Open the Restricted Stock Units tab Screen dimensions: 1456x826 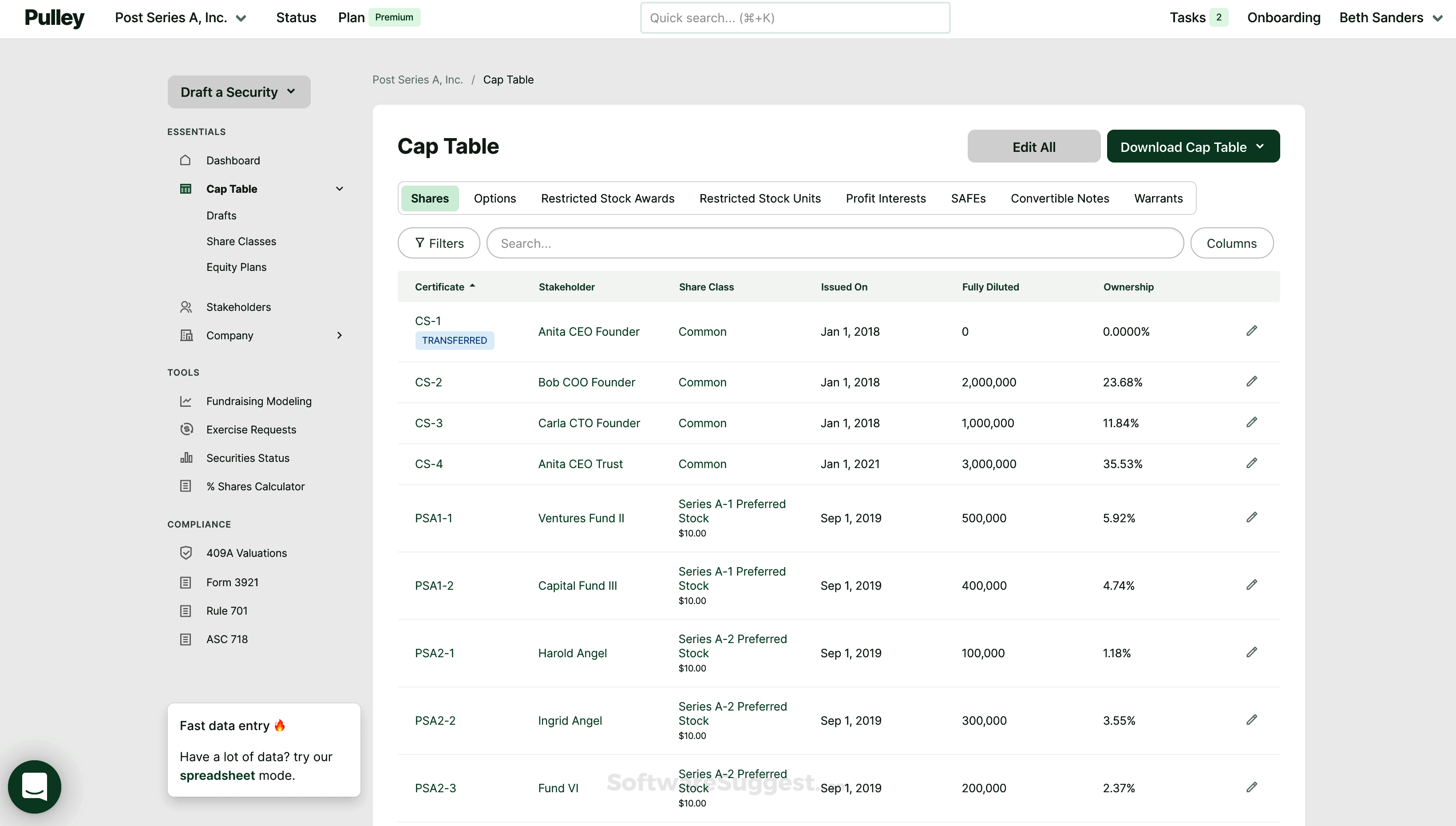point(760,198)
